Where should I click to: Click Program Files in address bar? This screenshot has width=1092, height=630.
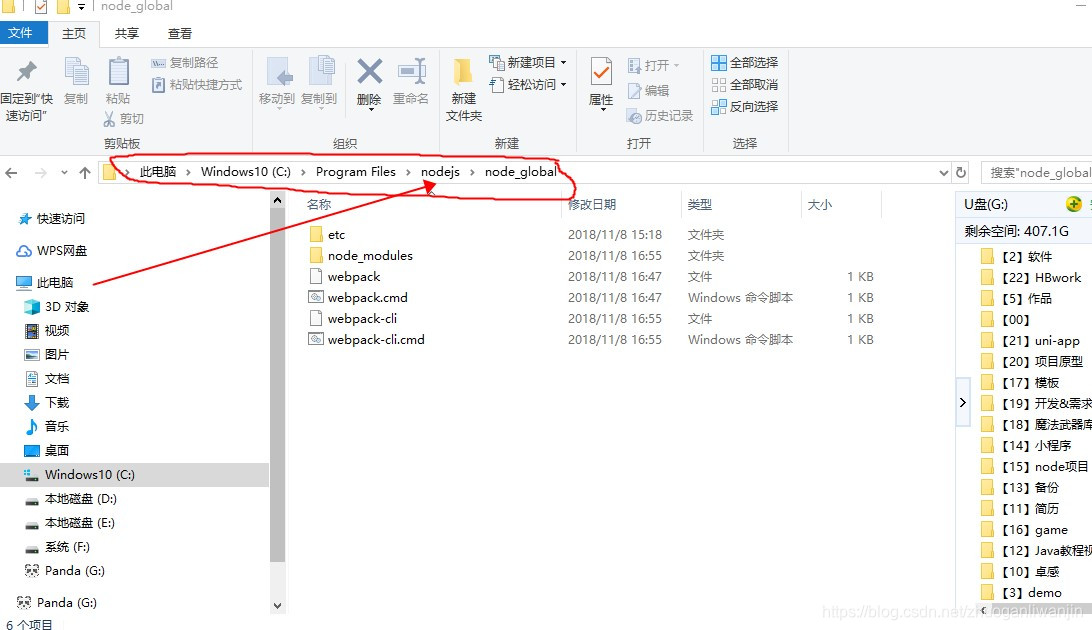(x=355, y=171)
